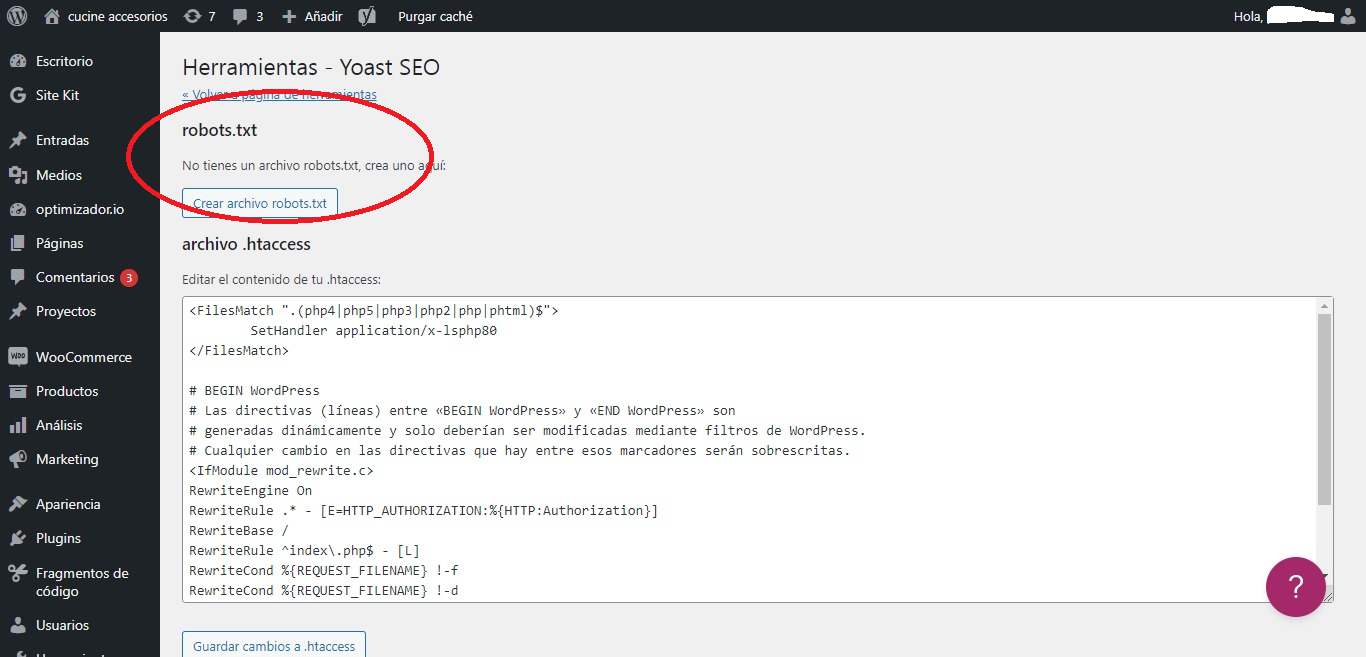Click the Marketing megaphone icon
The image size is (1366, 657).
point(17,459)
